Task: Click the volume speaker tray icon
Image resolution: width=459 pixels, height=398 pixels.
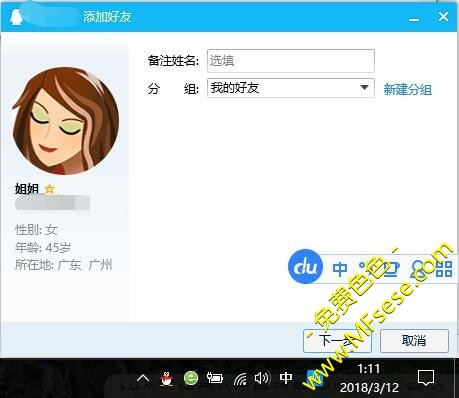Action: click(x=262, y=378)
